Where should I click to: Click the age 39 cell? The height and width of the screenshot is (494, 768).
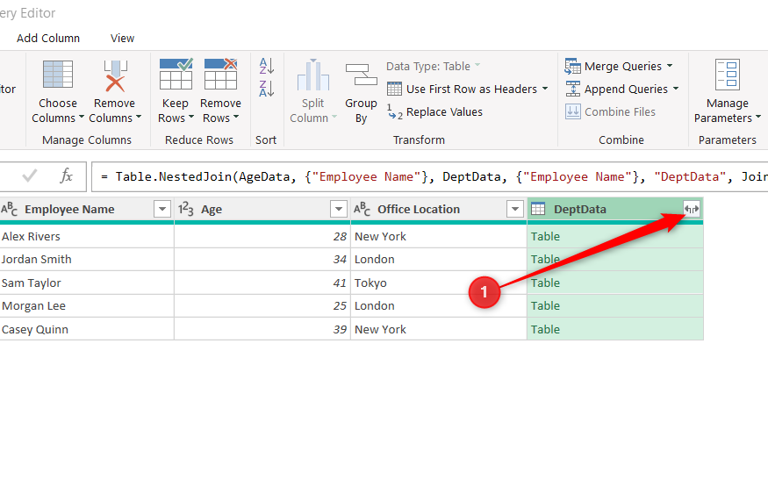(262, 329)
